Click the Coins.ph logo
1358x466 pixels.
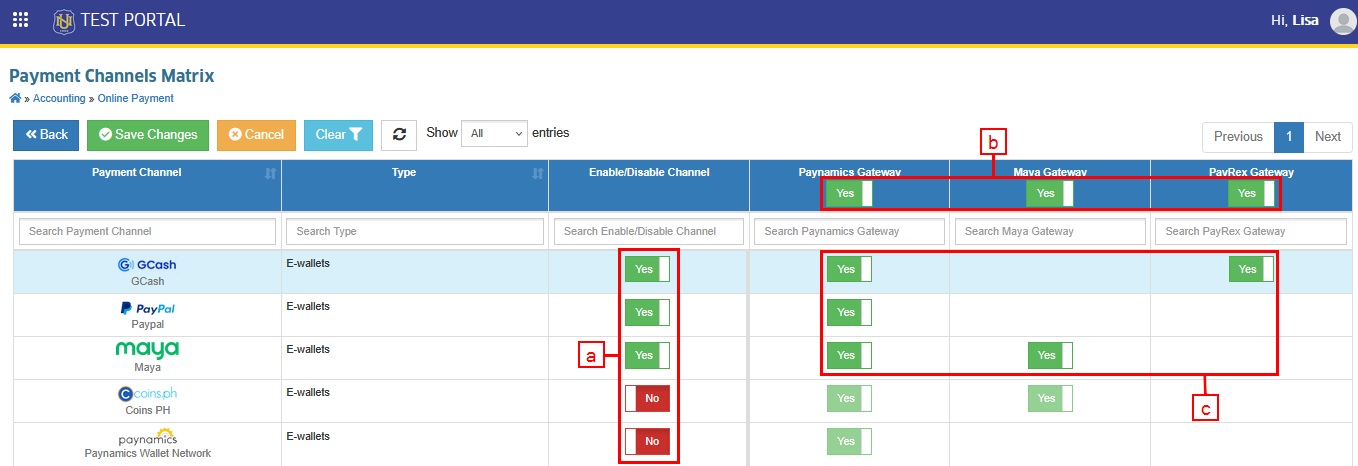[x=147, y=394]
